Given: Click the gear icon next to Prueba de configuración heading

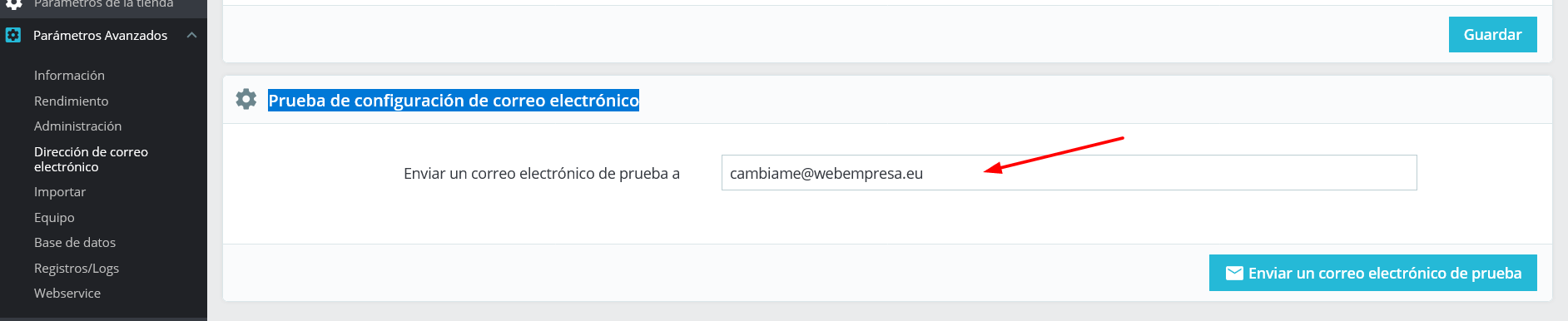Looking at the screenshot, I should coord(246,100).
